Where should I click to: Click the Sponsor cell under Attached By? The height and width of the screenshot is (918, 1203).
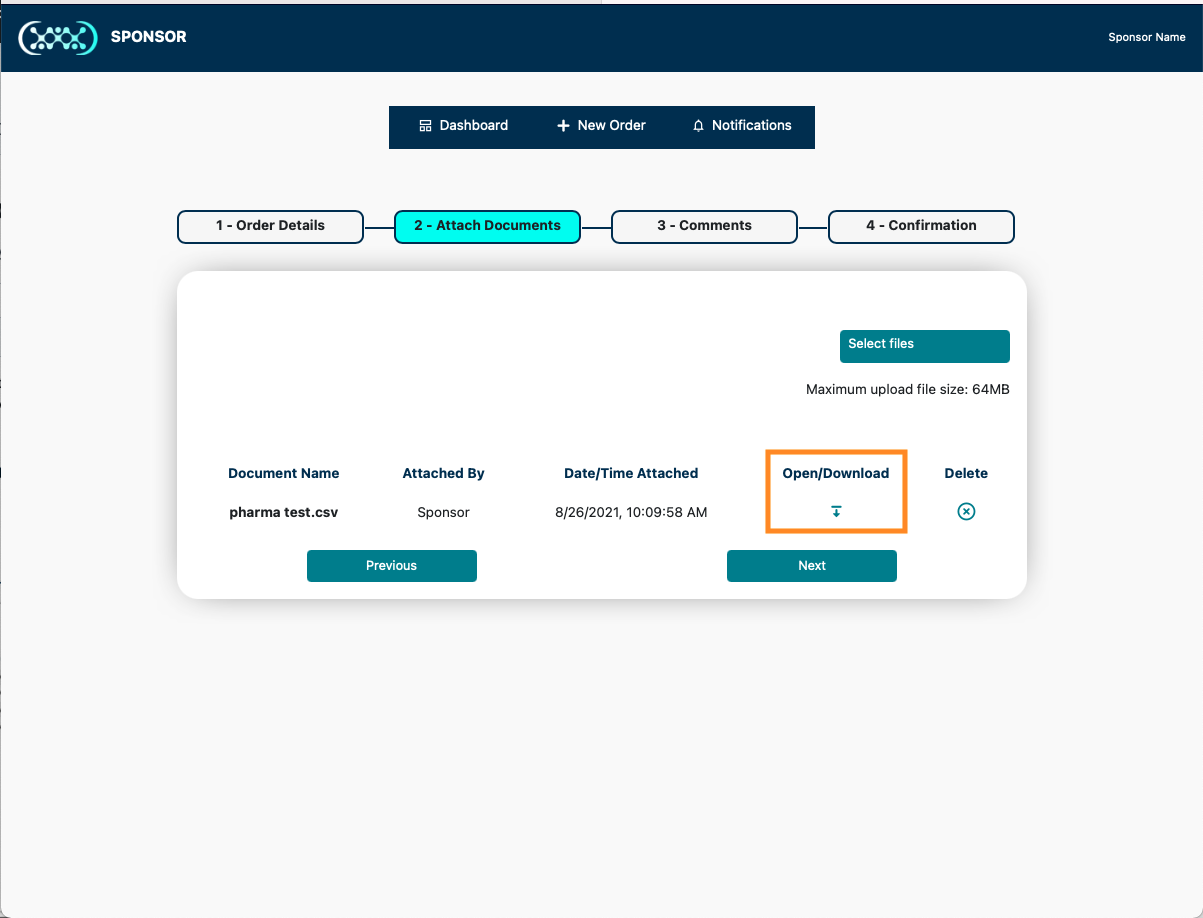click(443, 513)
